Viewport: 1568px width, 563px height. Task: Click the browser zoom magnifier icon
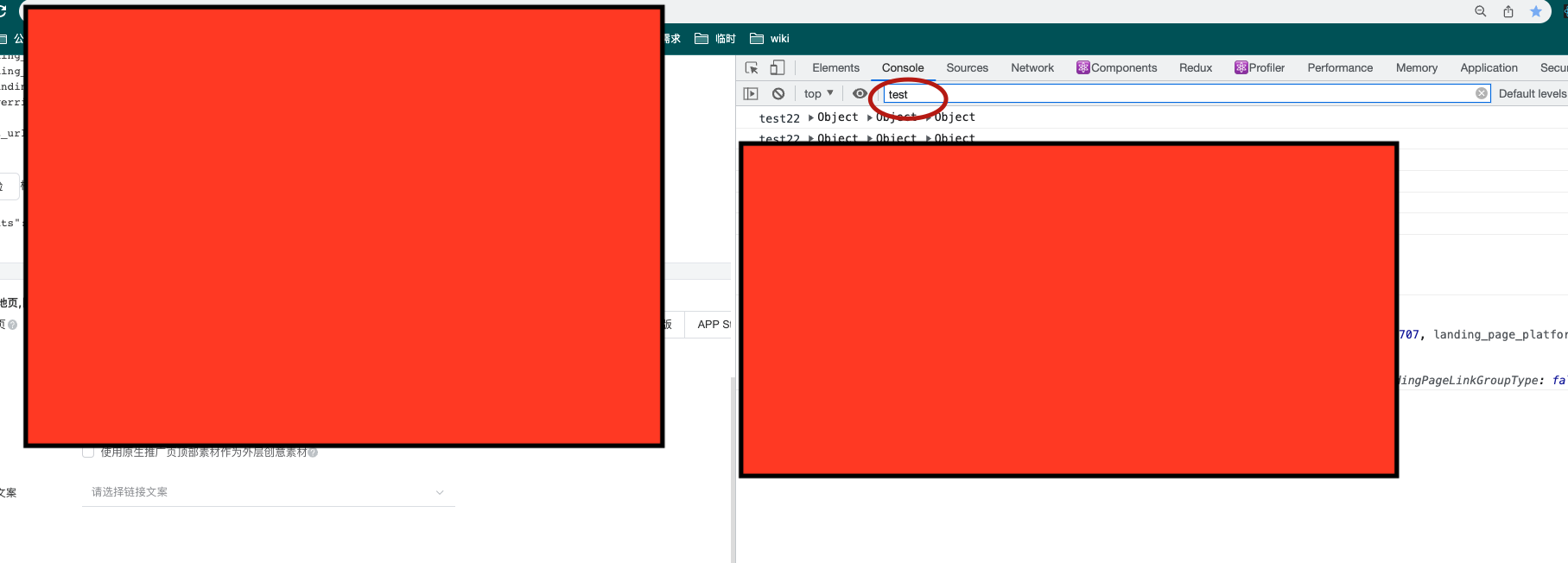(x=1480, y=11)
